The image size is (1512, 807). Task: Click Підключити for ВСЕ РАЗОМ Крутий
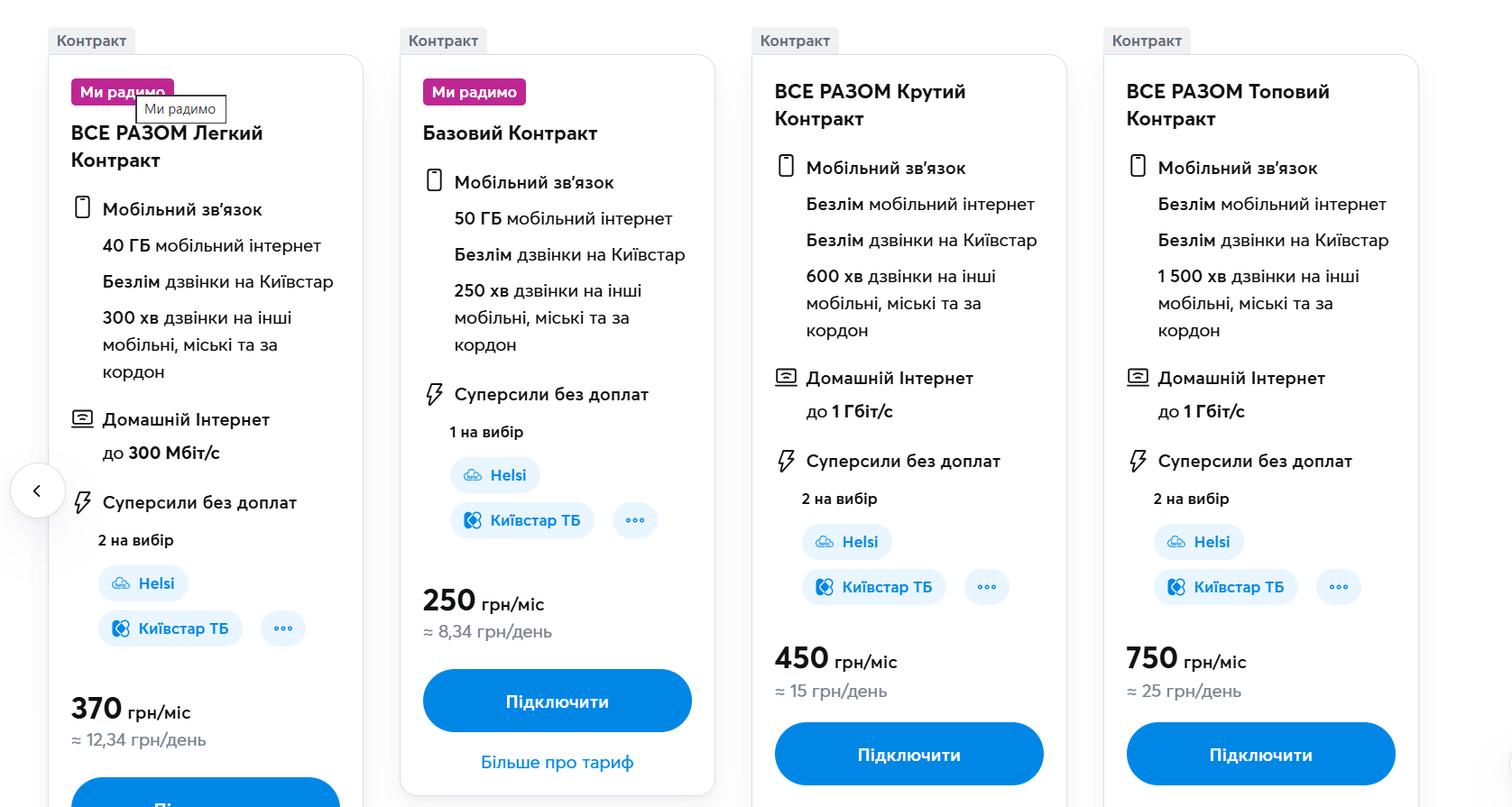[x=908, y=754]
